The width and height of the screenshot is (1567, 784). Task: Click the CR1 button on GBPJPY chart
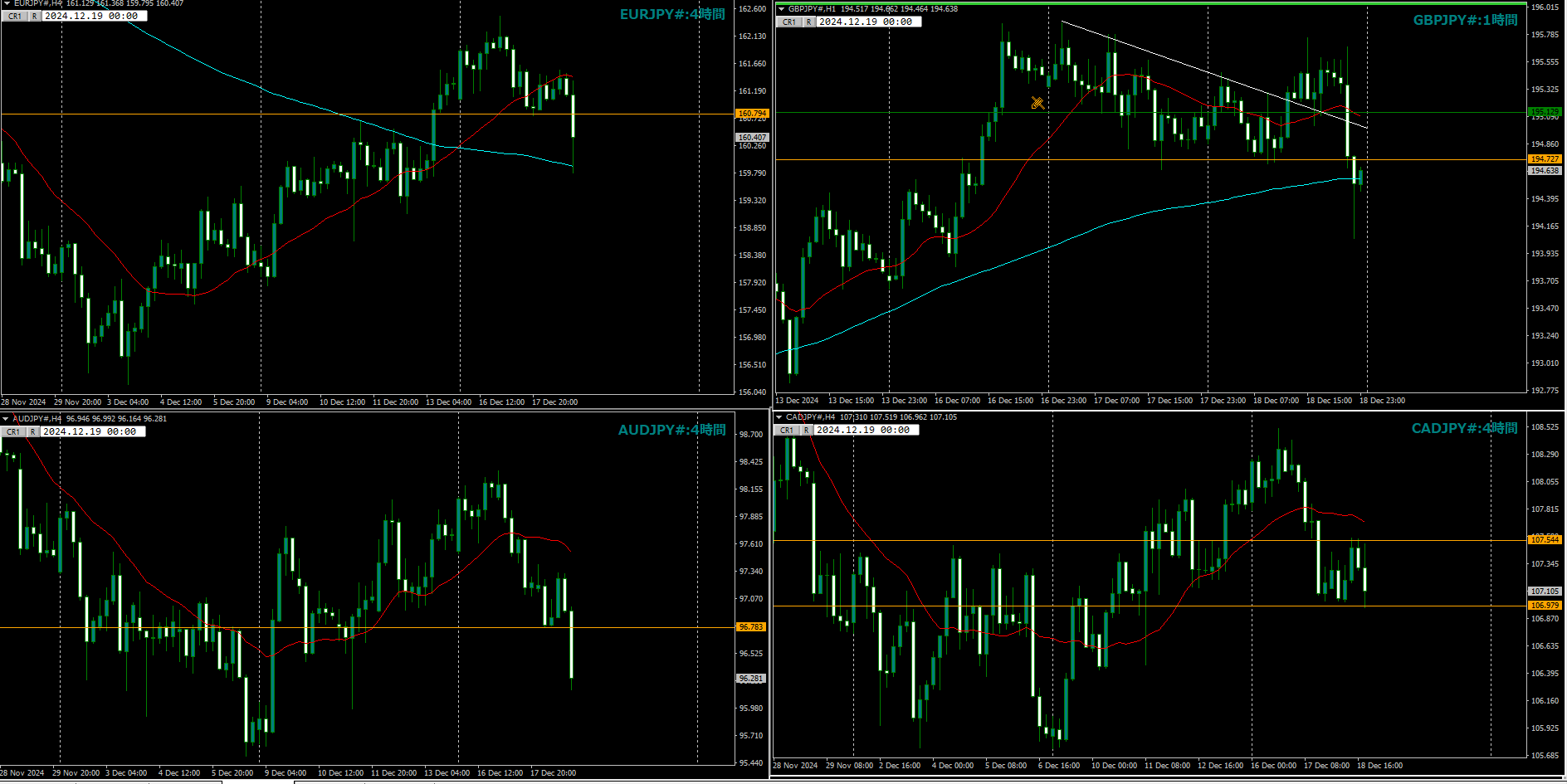(x=788, y=22)
